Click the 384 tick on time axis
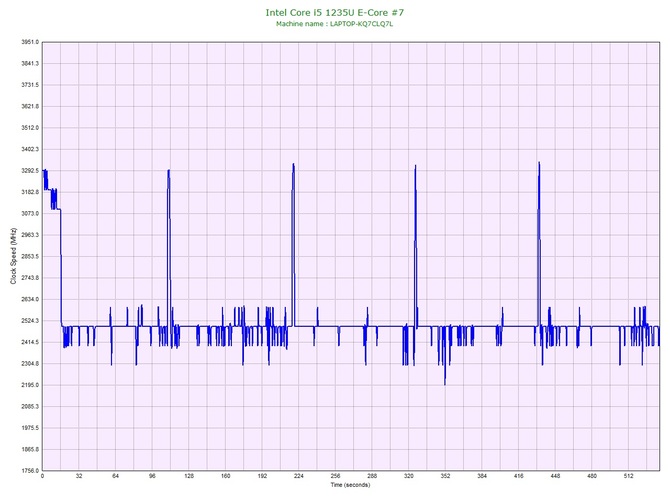Viewport: 670px width, 502px height. [x=482, y=476]
